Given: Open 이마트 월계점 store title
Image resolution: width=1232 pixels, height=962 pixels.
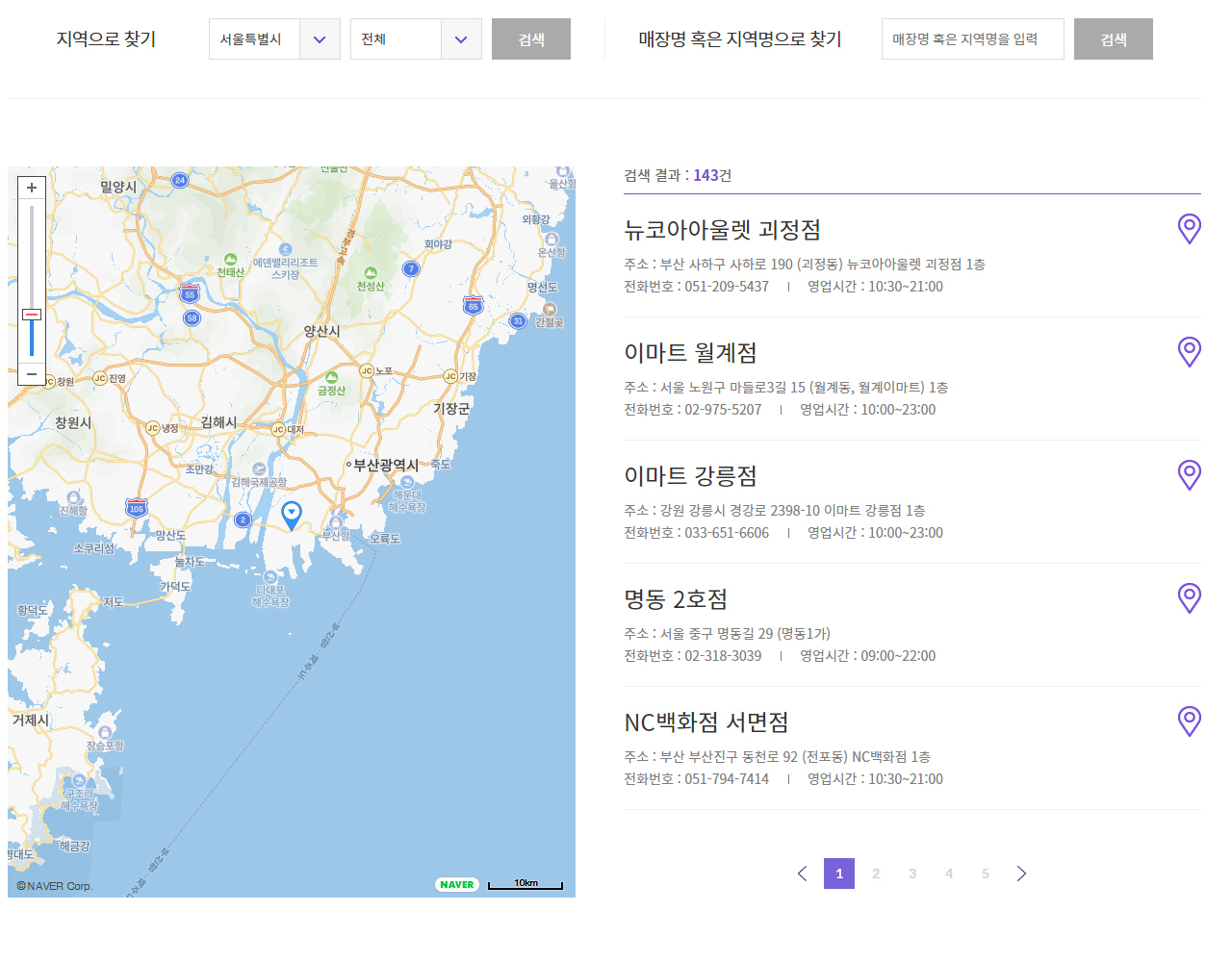Looking at the screenshot, I should pyautogui.click(x=691, y=353).
